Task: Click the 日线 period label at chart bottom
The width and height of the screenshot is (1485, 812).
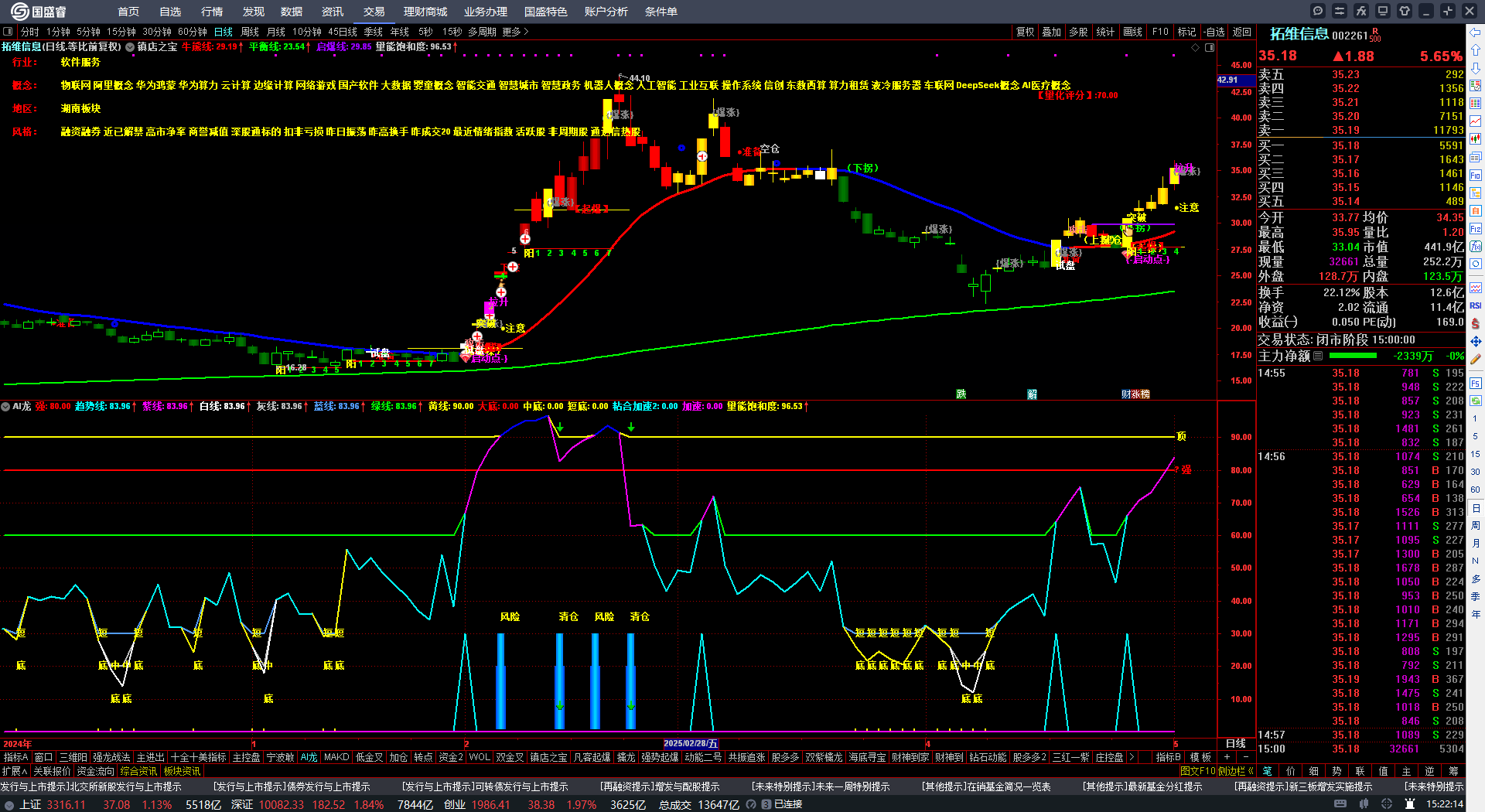Action: pyautogui.click(x=1236, y=743)
